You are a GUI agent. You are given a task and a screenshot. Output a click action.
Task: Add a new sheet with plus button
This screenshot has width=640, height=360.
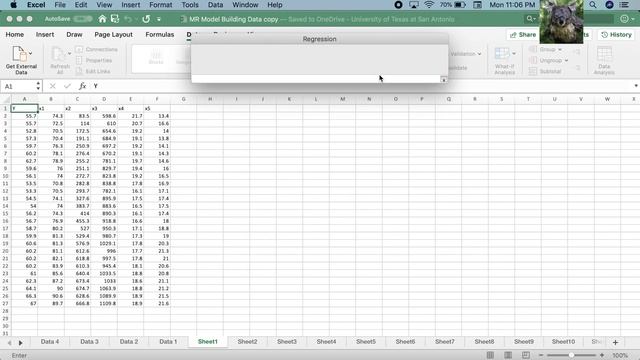pos(615,342)
